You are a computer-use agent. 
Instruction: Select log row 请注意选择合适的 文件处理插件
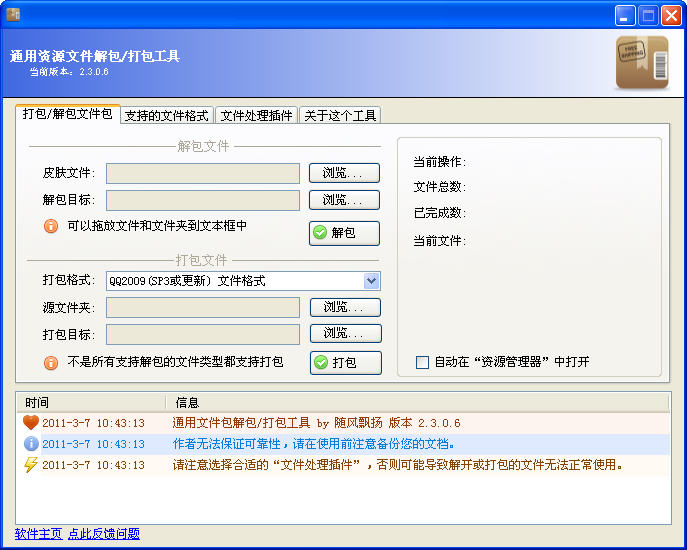pos(344,465)
